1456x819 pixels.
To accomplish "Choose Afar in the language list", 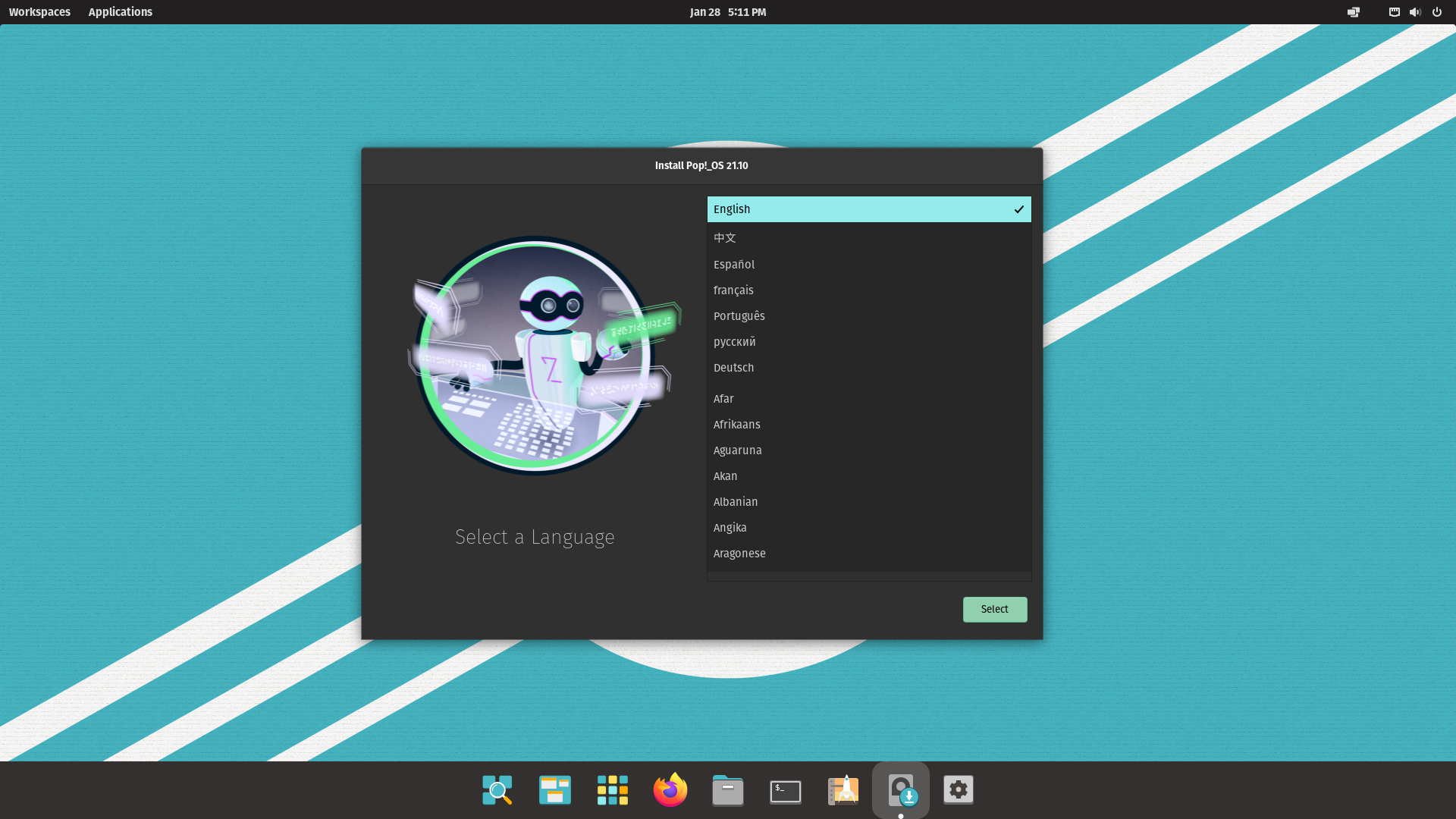I will [x=869, y=399].
